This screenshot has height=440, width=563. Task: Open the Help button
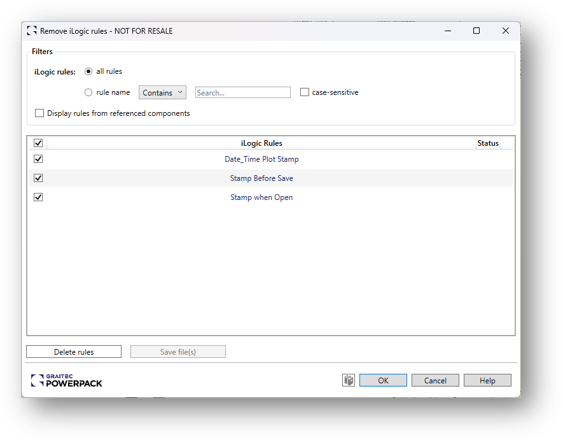tap(487, 380)
